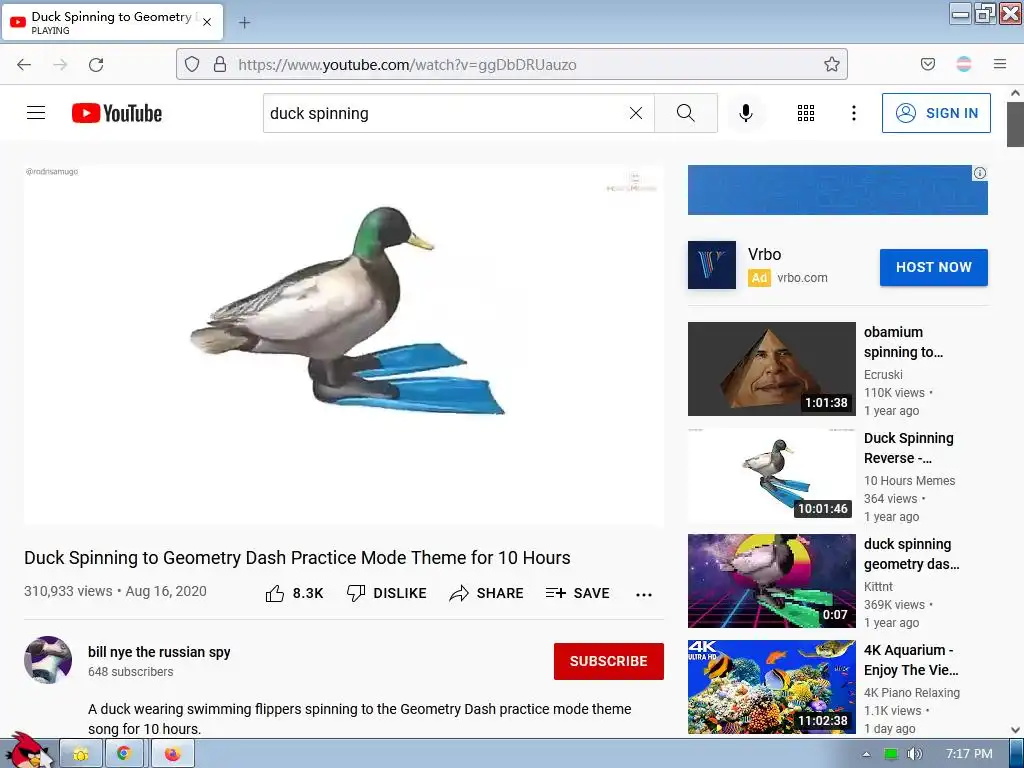Like the video with thumbs up

tap(294, 593)
